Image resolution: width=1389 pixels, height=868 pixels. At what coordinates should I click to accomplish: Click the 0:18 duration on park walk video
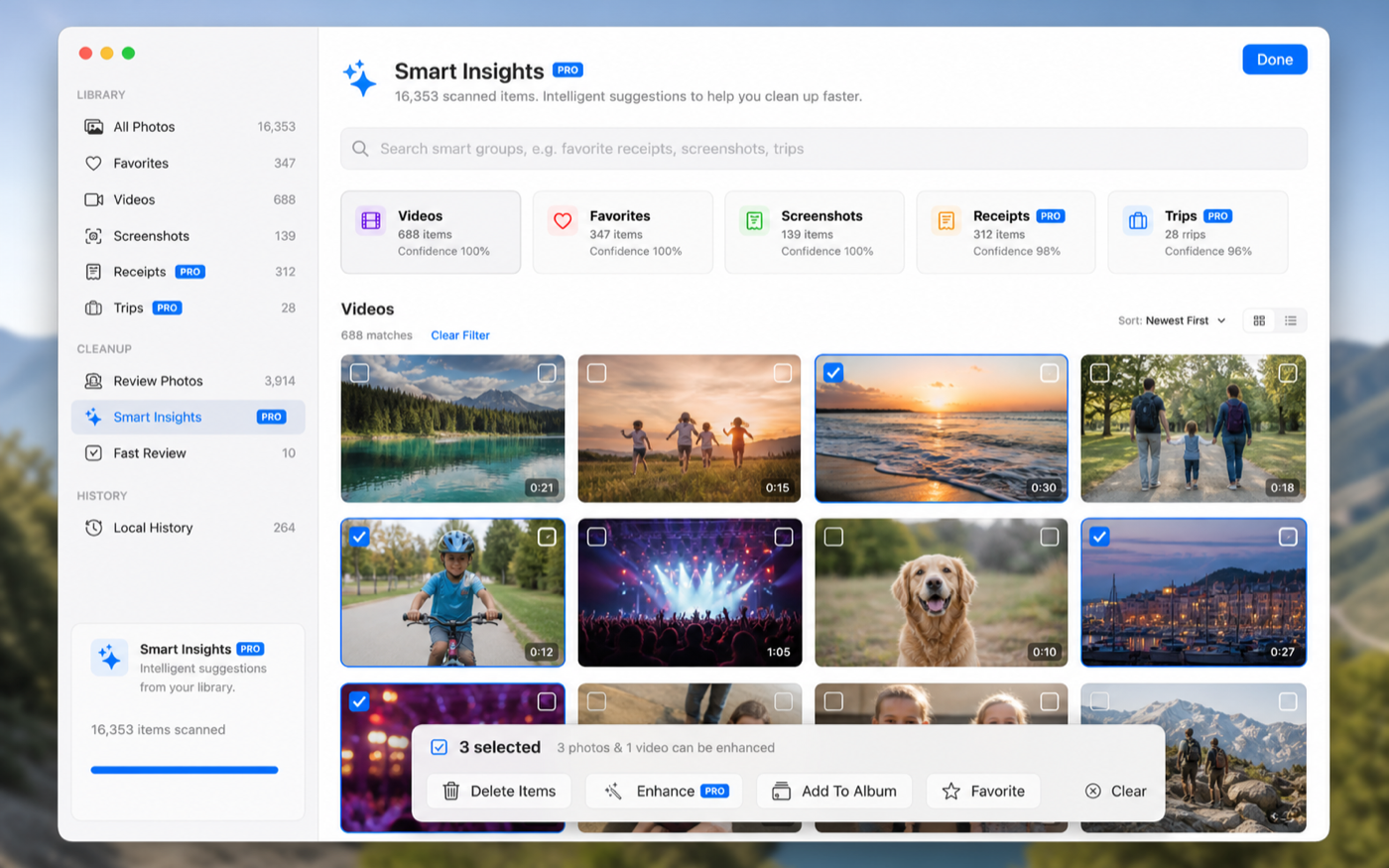[x=1282, y=488]
